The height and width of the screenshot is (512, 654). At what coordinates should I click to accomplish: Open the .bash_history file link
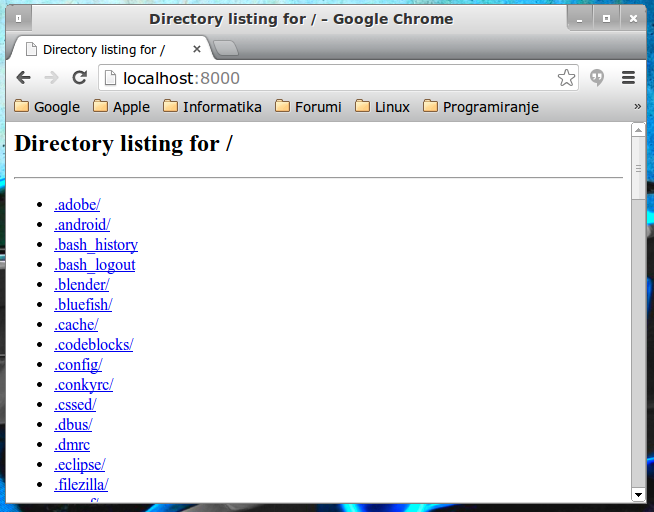(x=96, y=245)
